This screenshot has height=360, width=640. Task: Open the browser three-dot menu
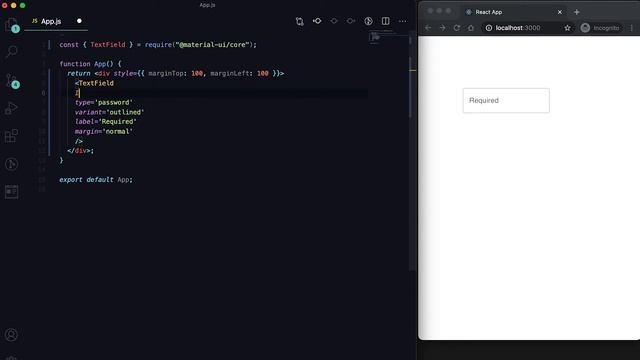point(631,28)
